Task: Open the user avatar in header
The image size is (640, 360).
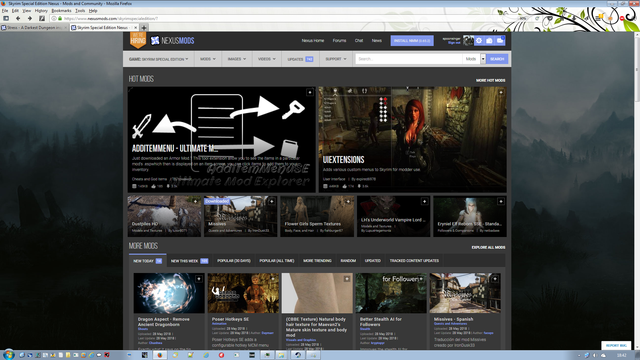Action: tap(468, 40)
